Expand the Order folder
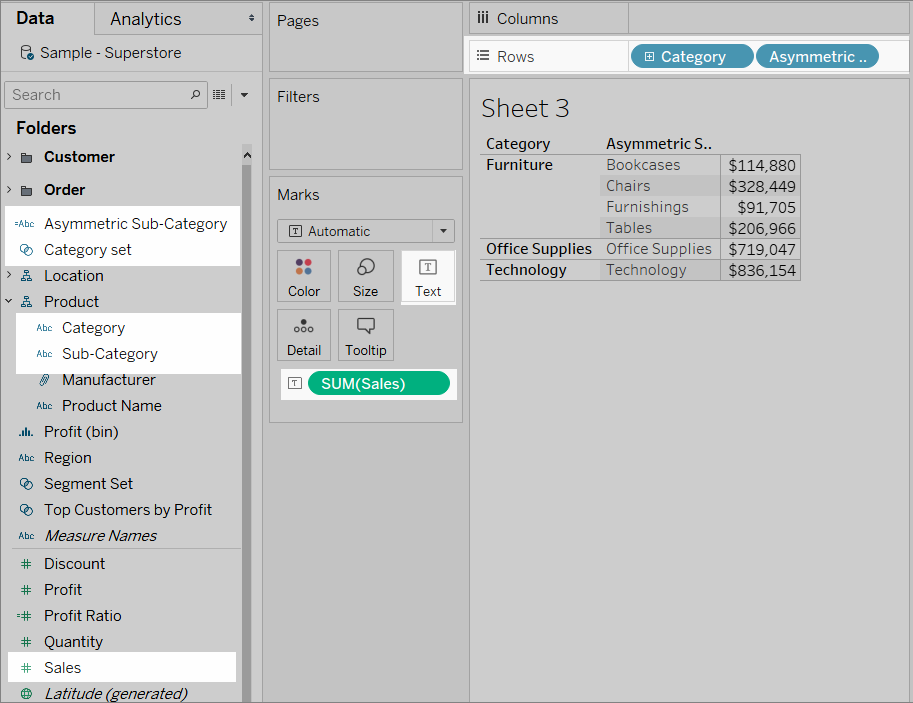Viewport: 913px width, 703px height. [x=9, y=190]
